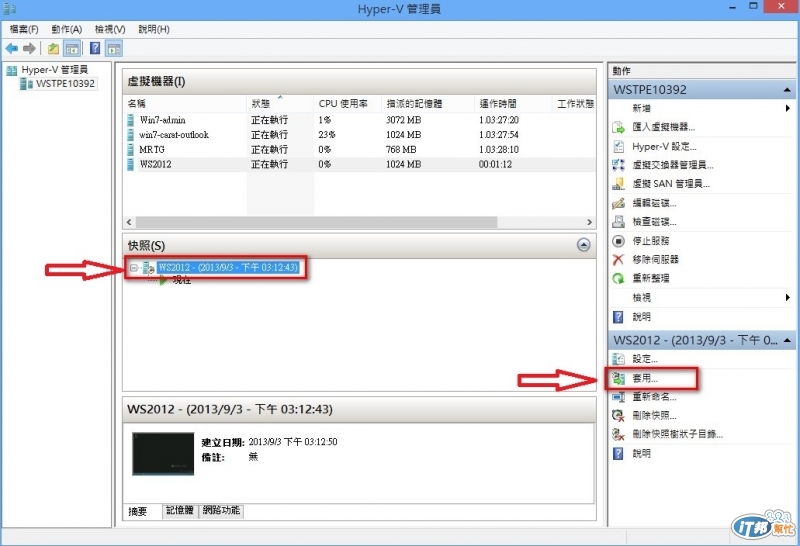Toggle the Action pane toolbar icon
The image size is (800, 546).
(x=114, y=48)
